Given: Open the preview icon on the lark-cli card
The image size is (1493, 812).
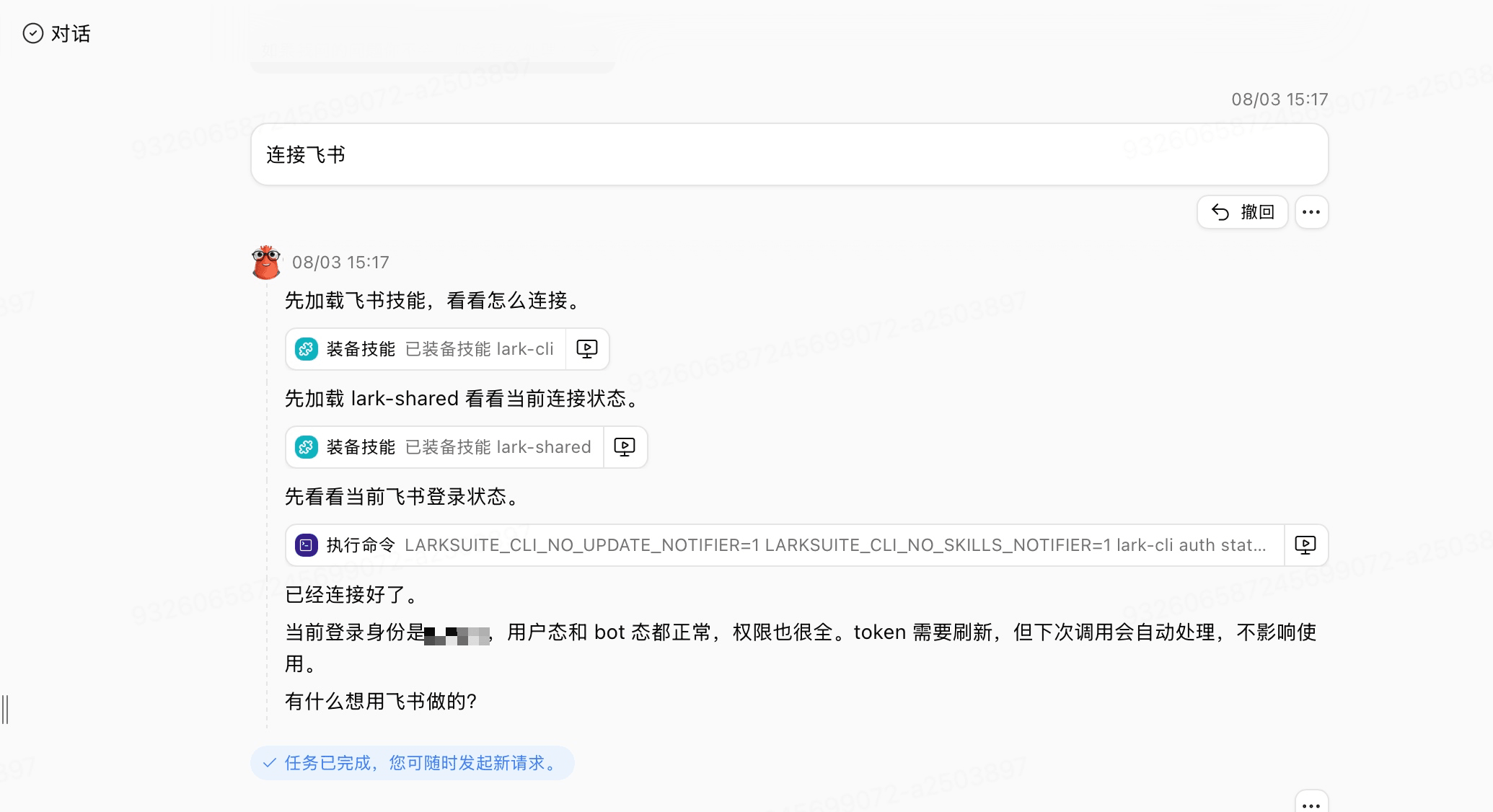Looking at the screenshot, I should [x=587, y=349].
